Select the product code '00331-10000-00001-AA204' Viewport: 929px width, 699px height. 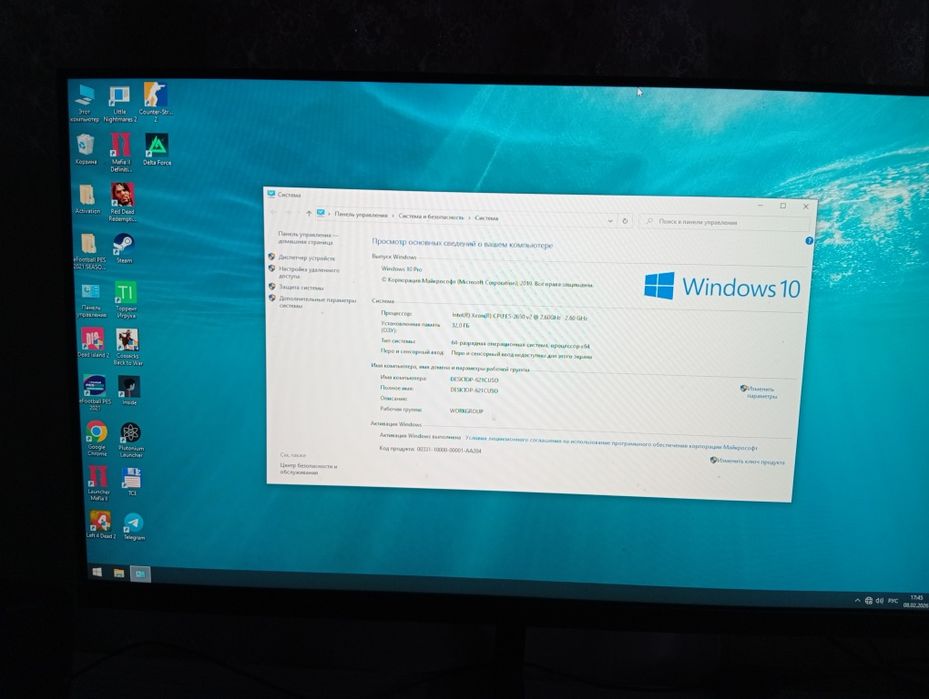449,450
